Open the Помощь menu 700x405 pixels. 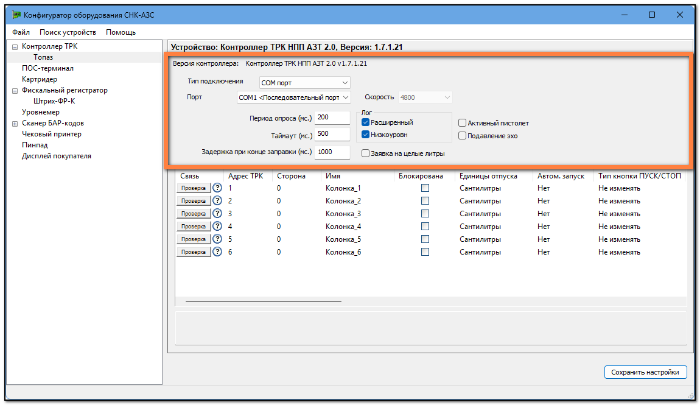click(x=121, y=32)
